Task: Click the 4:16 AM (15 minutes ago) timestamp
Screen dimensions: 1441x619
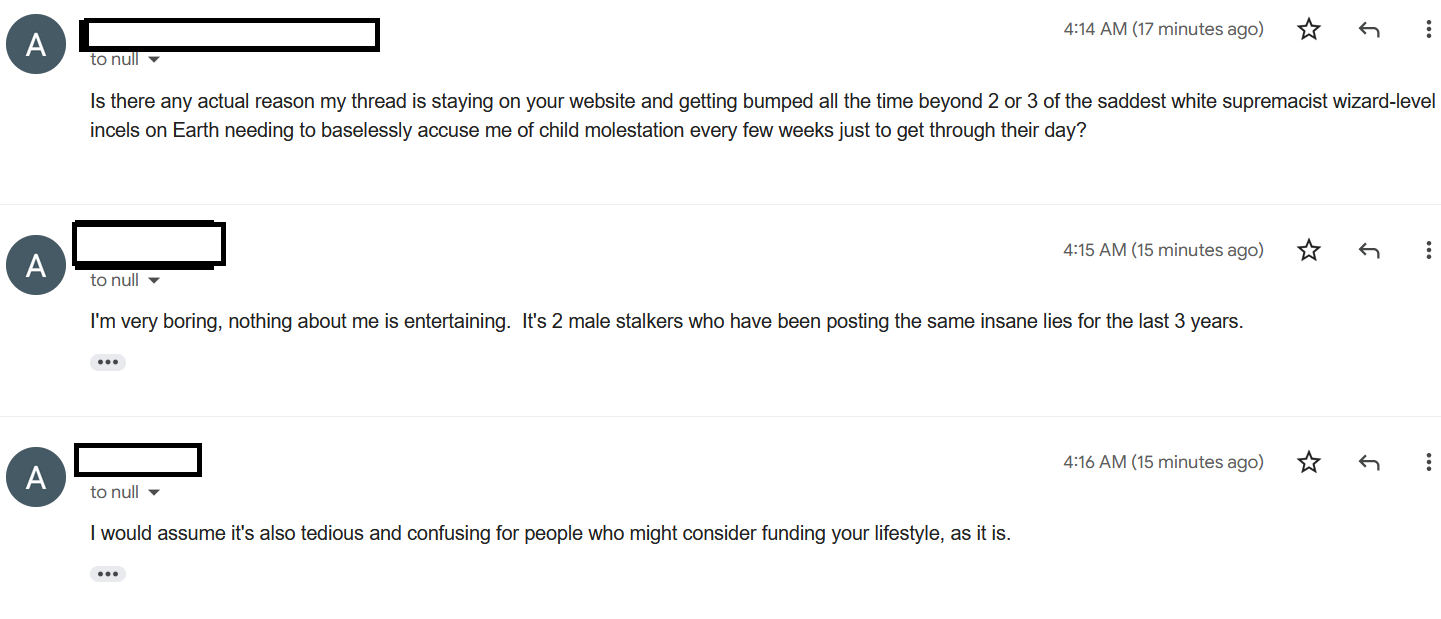Action: [1163, 462]
